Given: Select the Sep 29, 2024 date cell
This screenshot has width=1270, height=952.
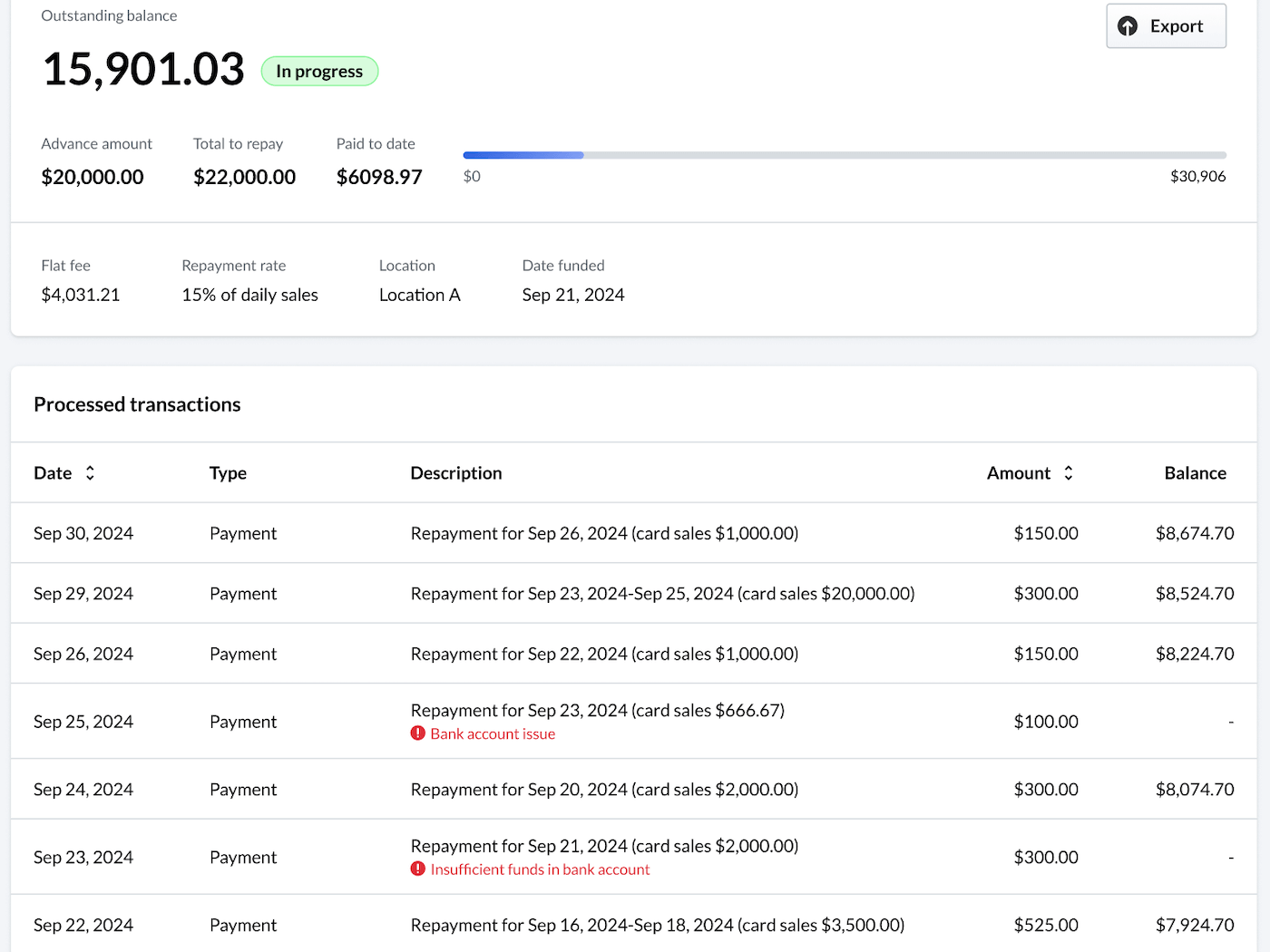Looking at the screenshot, I should (83, 593).
